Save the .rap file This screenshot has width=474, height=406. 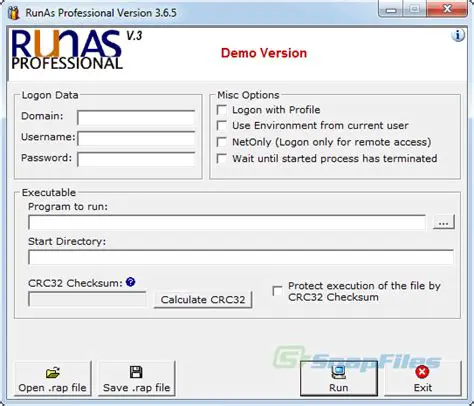[136, 379]
